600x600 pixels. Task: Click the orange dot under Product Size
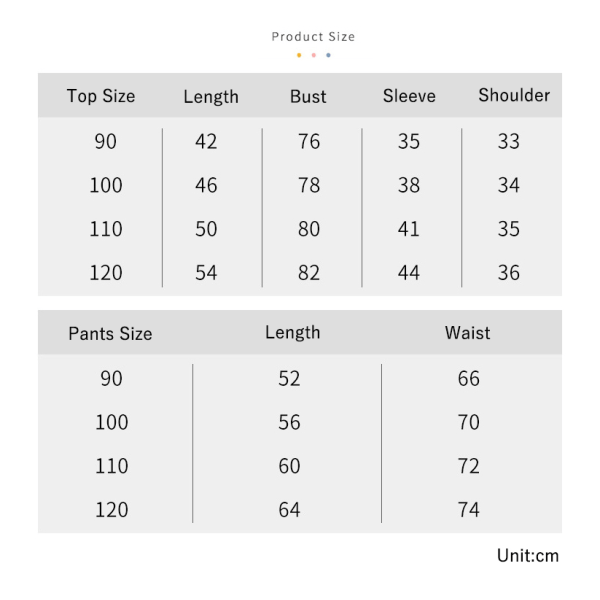click(x=299, y=55)
